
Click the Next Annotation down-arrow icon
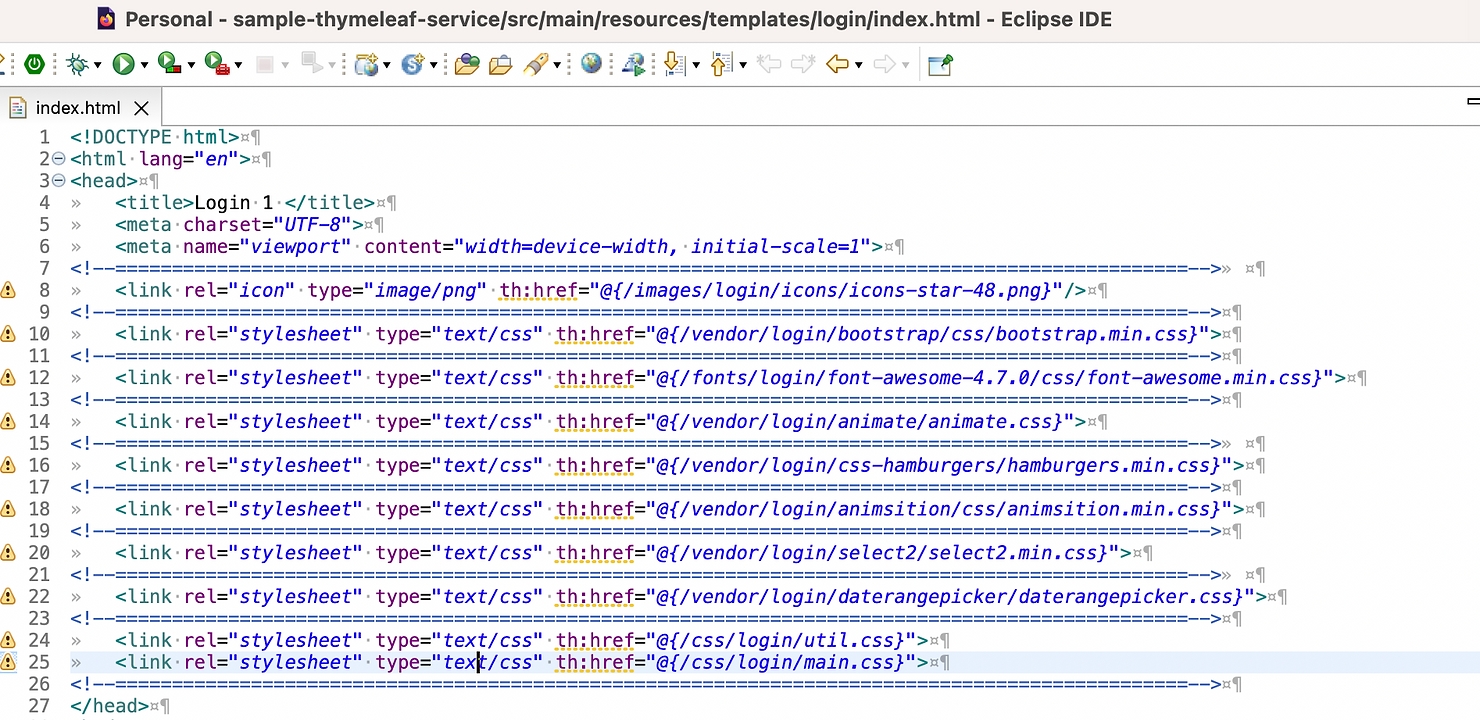[674, 65]
